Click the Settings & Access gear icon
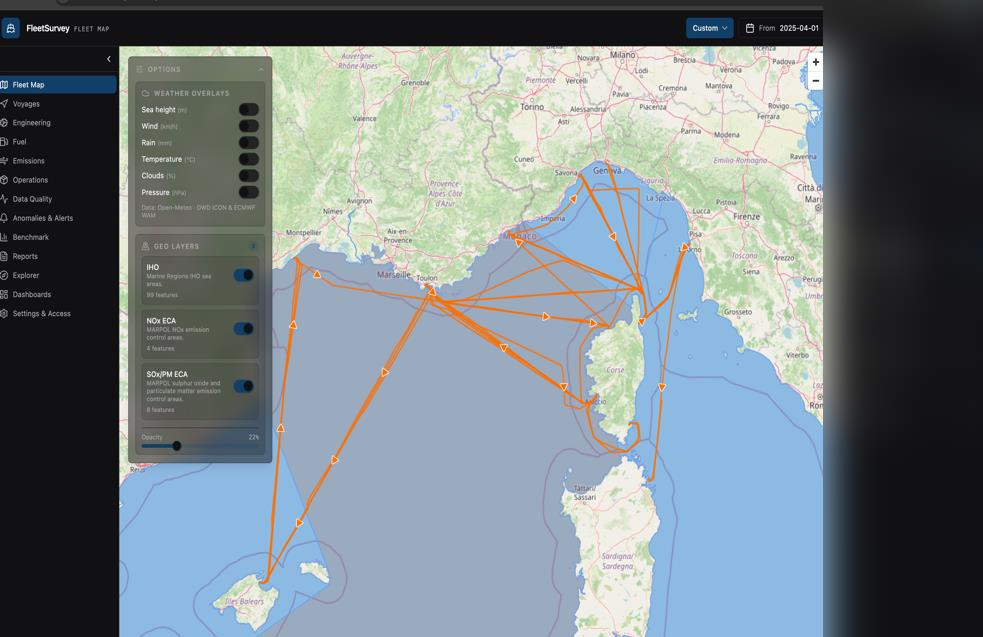The image size is (983, 637). coord(4,313)
